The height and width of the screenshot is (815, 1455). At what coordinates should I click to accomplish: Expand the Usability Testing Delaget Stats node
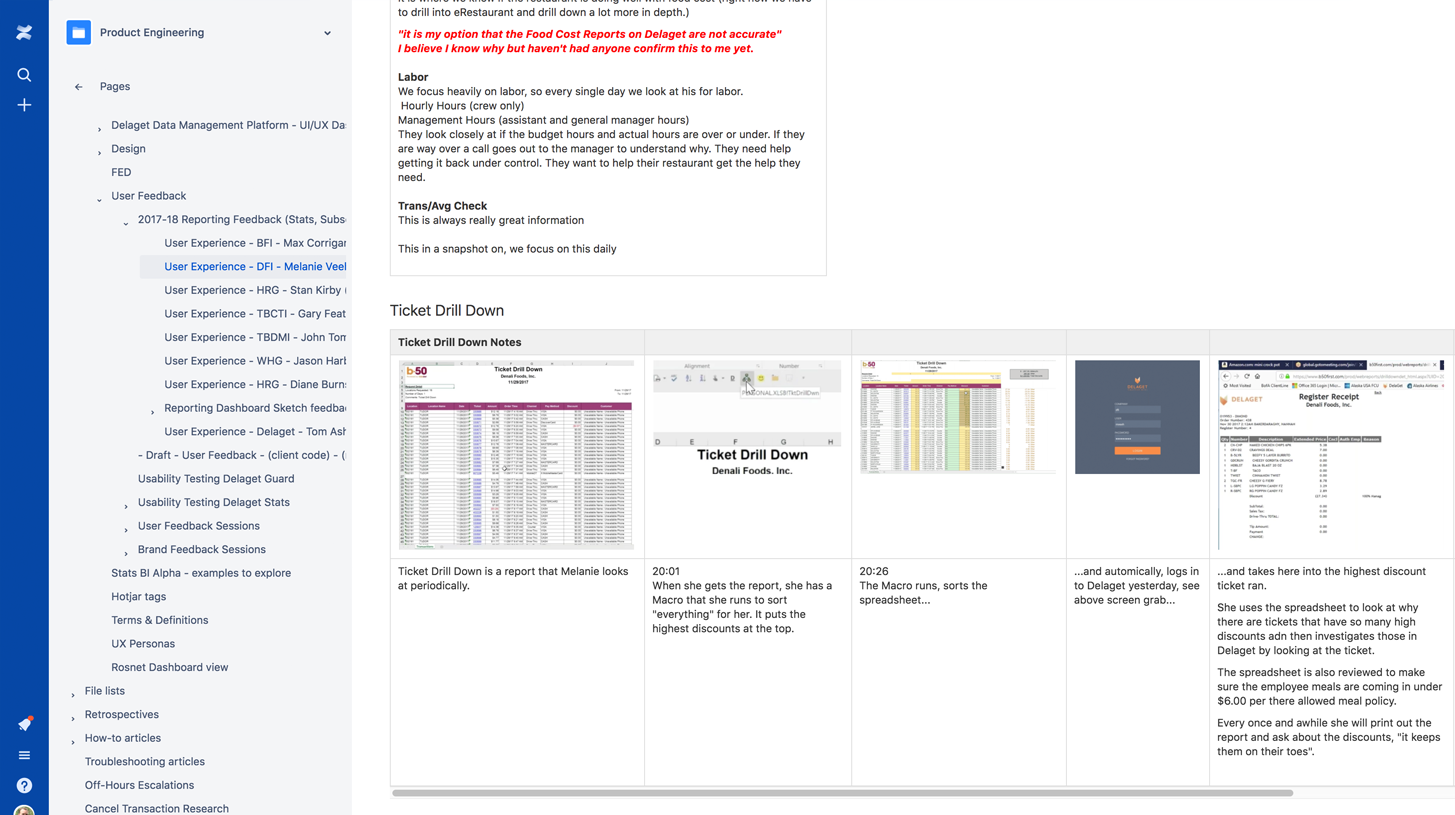click(125, 505)
